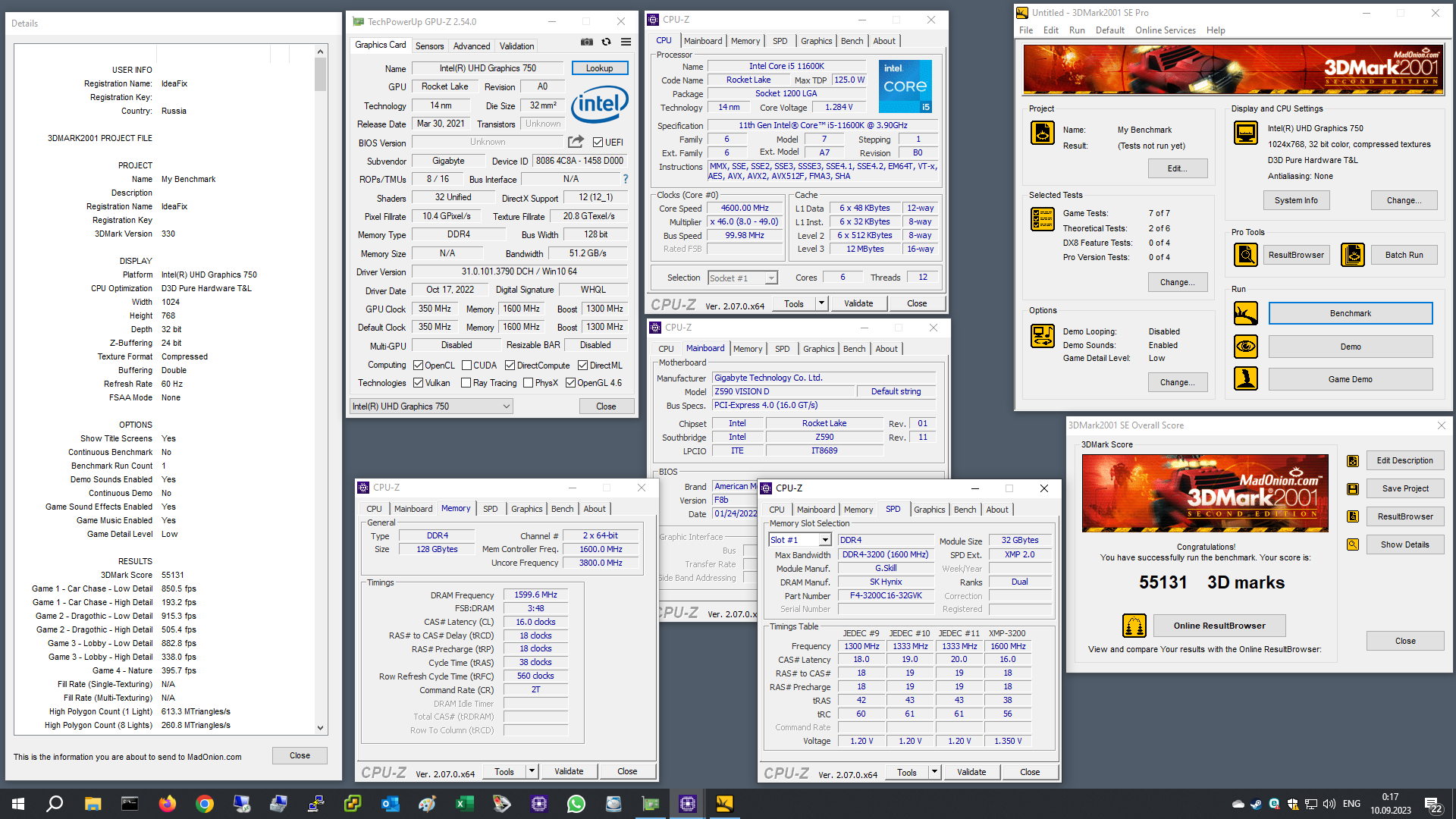Click the eye icon beside Demo button

(x=1246, y=347)
